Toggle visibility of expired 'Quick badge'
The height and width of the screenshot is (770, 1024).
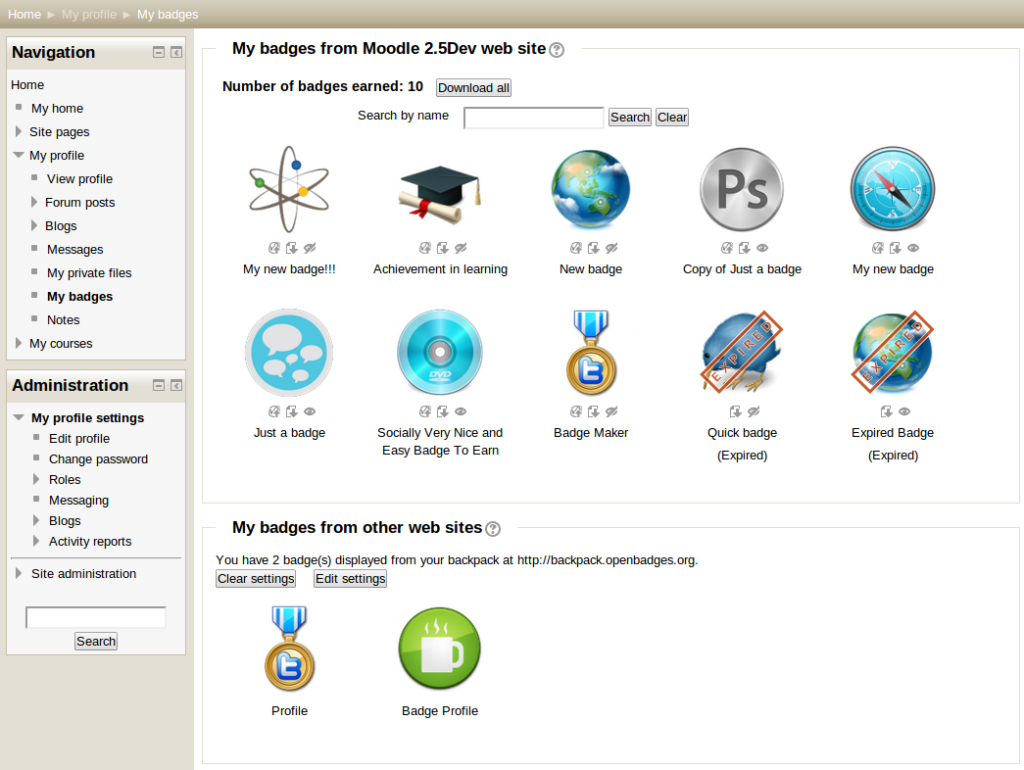pos(754,411)
